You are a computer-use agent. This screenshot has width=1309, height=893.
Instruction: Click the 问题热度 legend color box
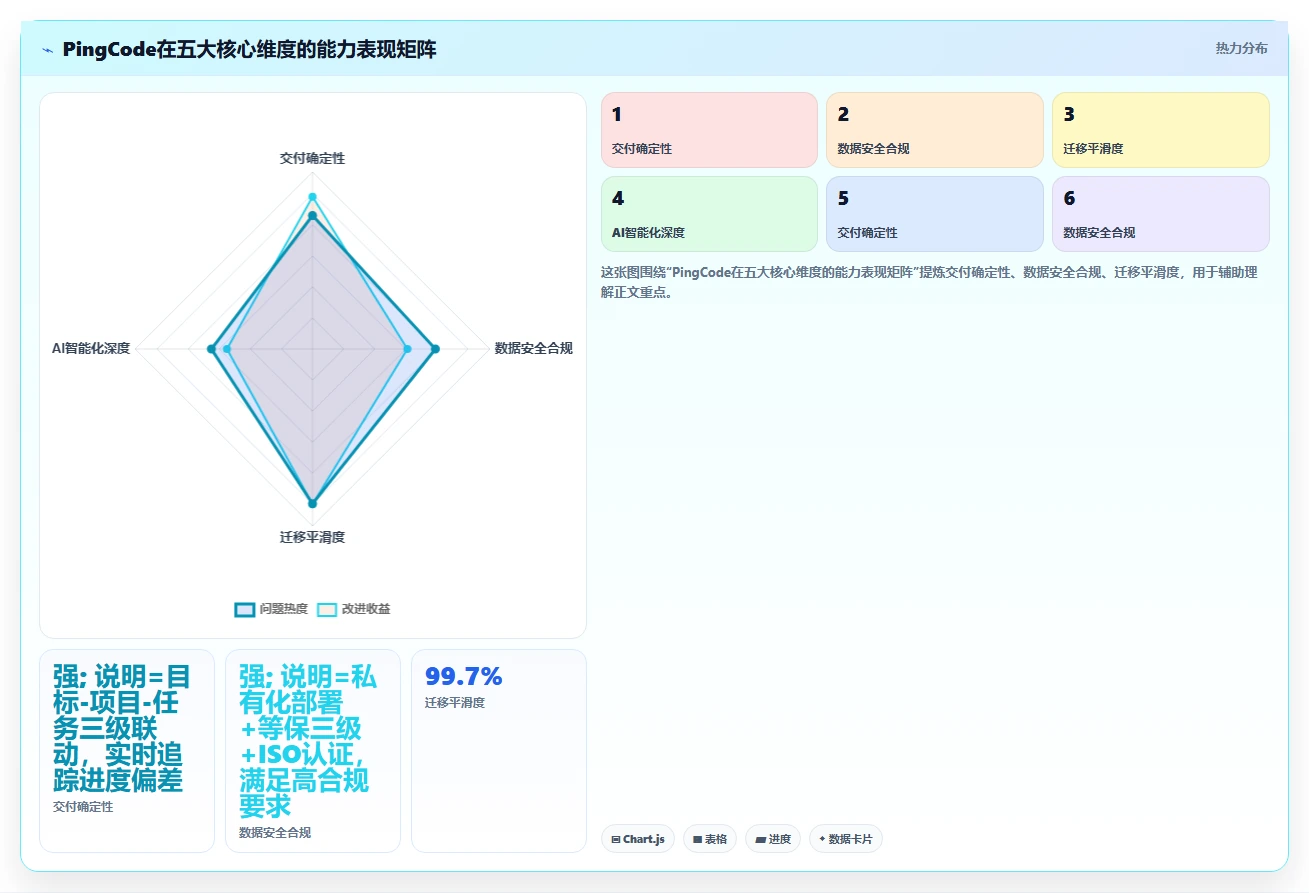pyautogui.click(x=245, y=609)
